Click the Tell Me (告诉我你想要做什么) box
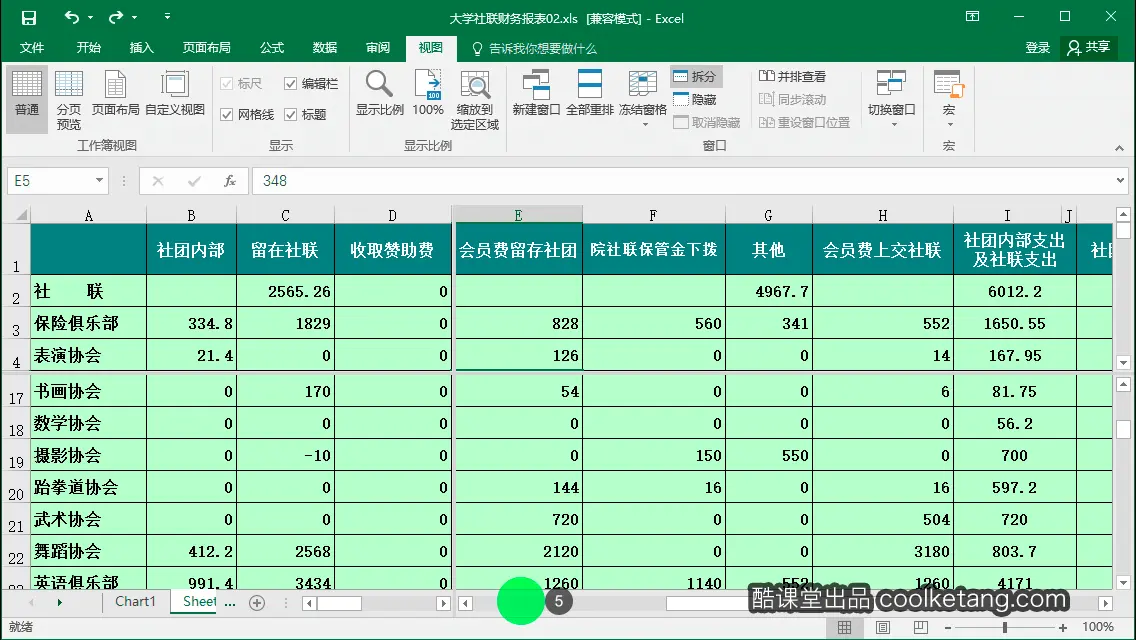 pyautogui.click(x=535, y=49)
